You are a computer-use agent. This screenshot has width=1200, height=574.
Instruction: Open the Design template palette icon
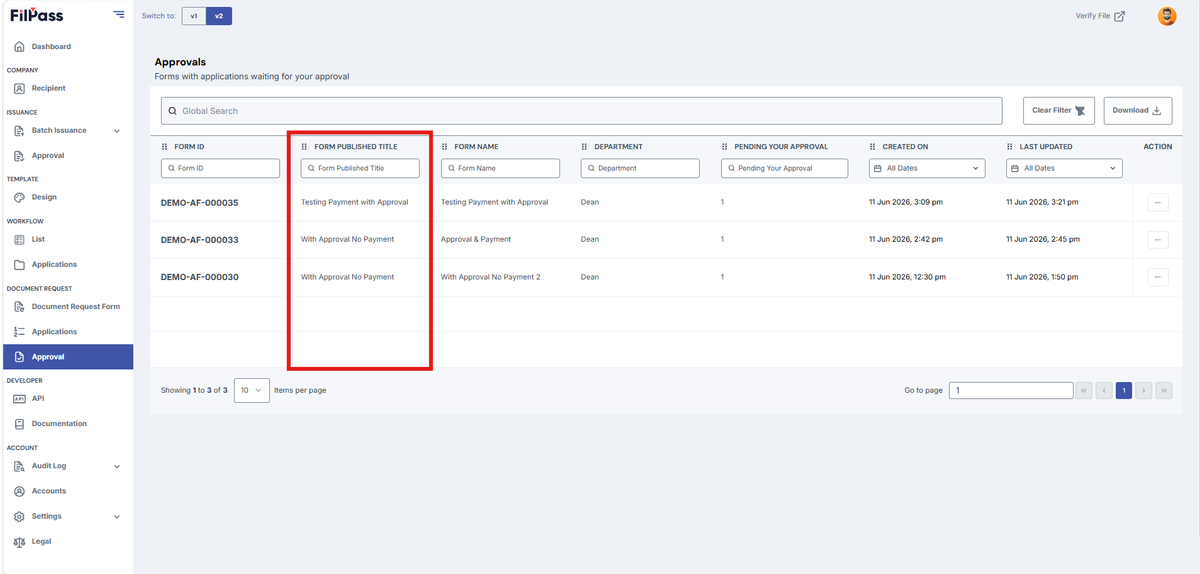pos(20,198)
